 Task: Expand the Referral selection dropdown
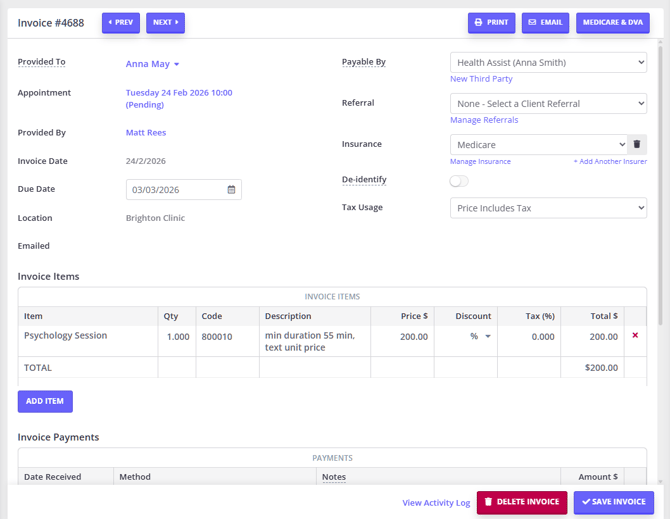tap(548, 103)
